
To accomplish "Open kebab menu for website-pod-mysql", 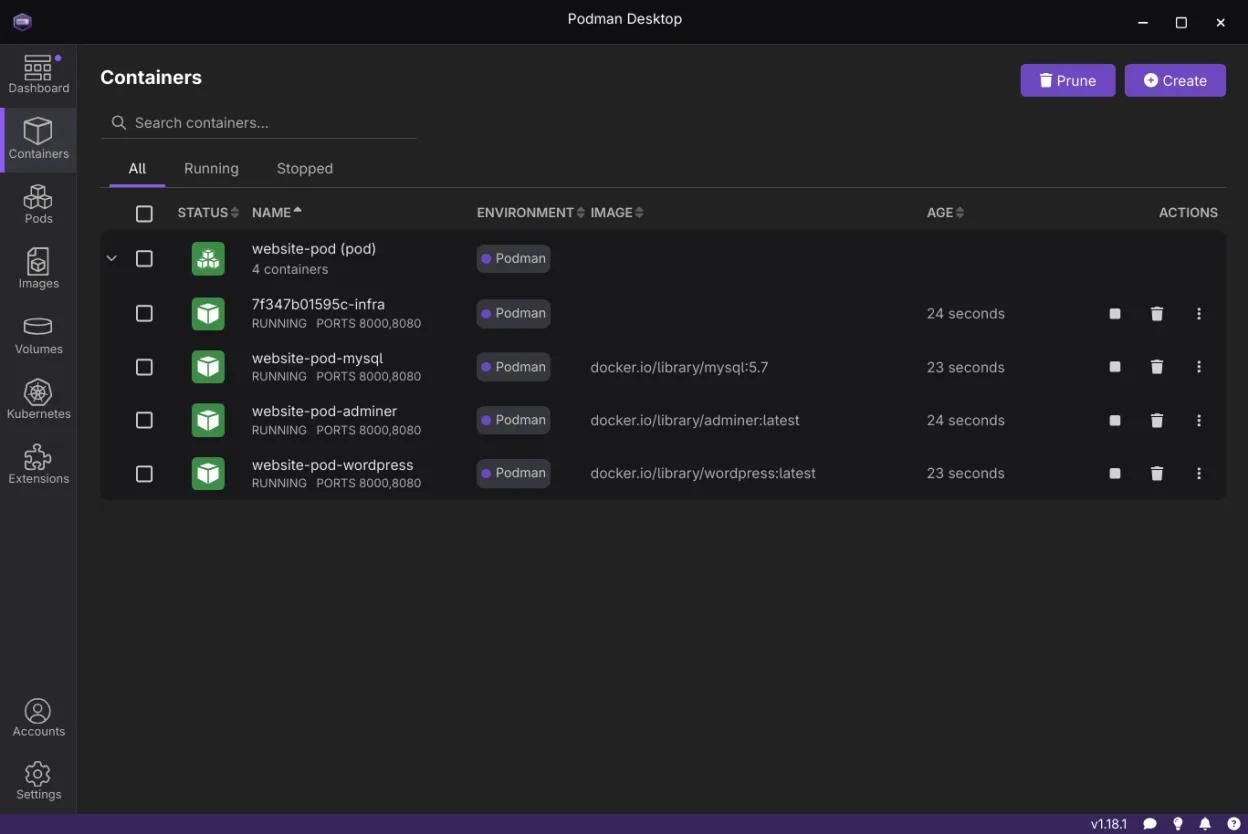I will coord(1199,367).
